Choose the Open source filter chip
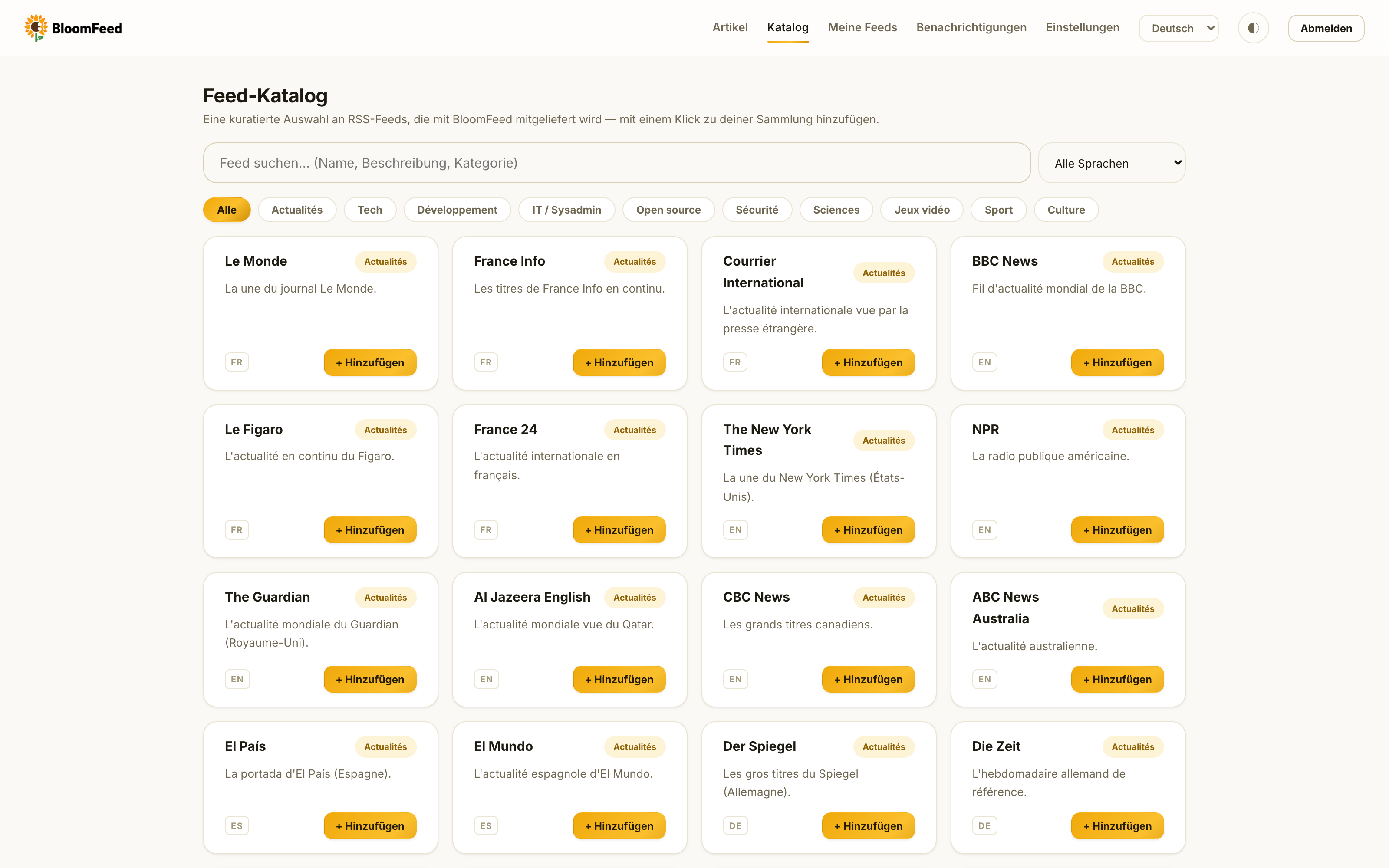 [668, 210]
